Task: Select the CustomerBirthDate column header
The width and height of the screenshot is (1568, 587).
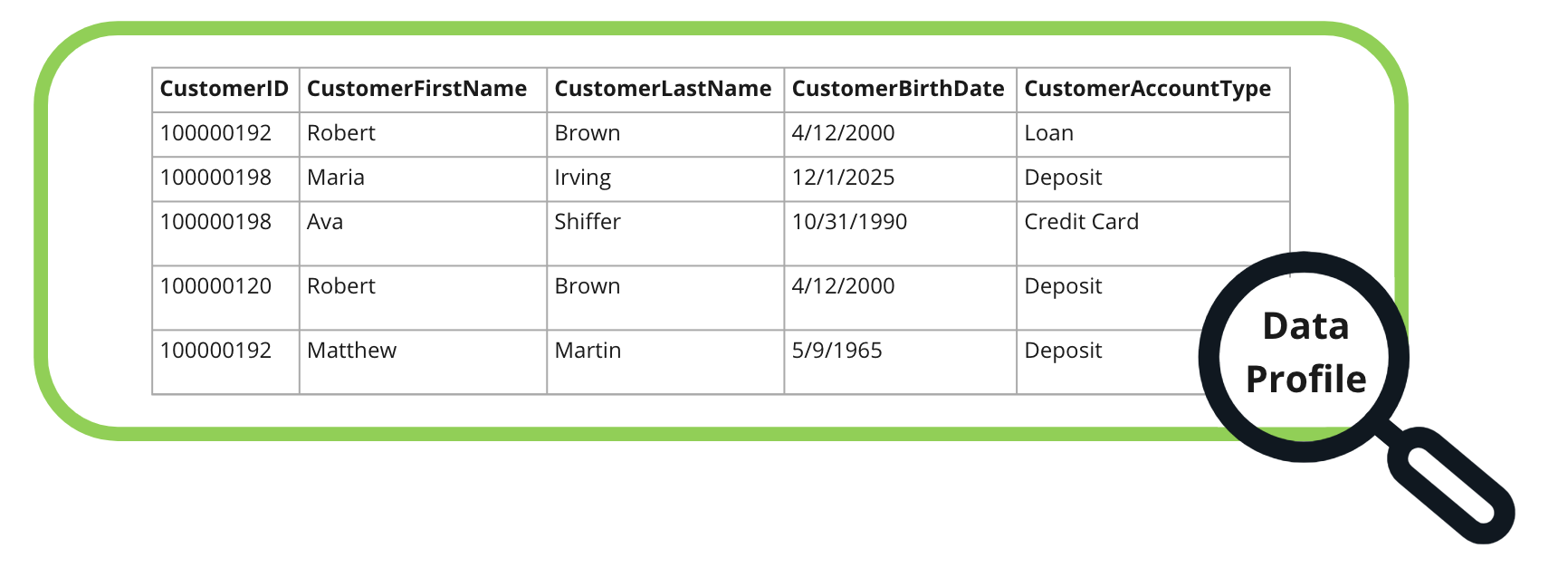Action: (900, 90)
